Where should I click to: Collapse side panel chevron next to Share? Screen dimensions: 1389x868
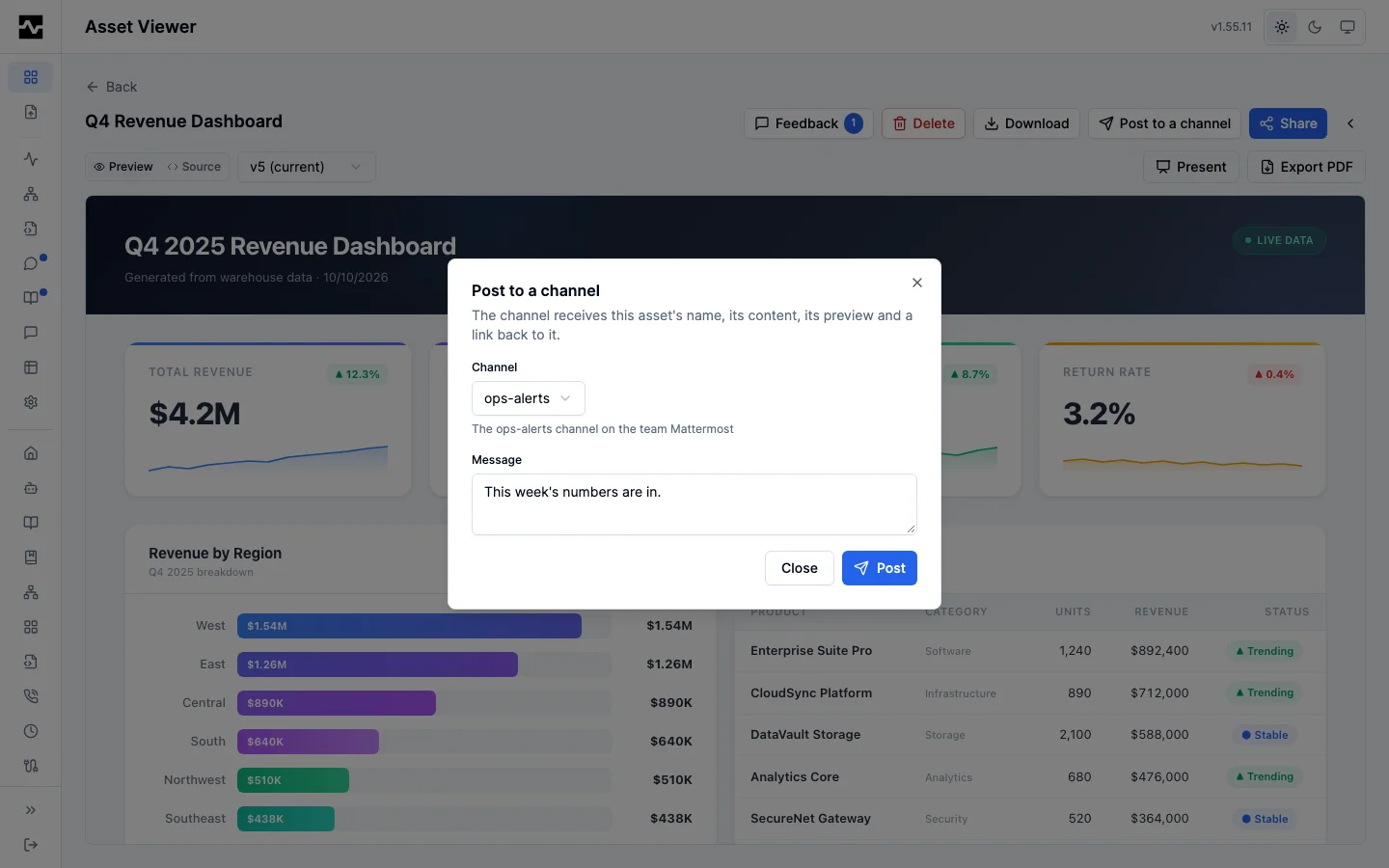pos(1350,123)
